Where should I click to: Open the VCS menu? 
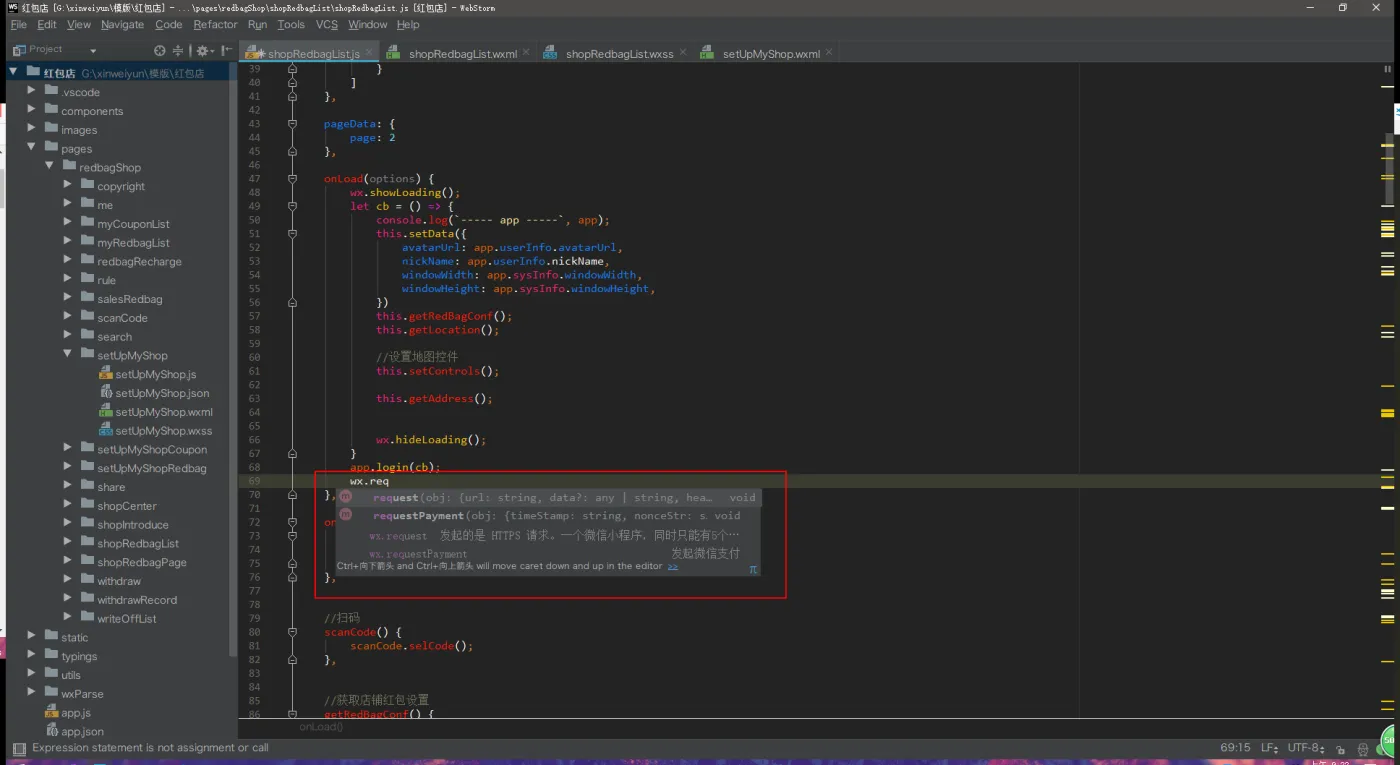click(327, 25)
